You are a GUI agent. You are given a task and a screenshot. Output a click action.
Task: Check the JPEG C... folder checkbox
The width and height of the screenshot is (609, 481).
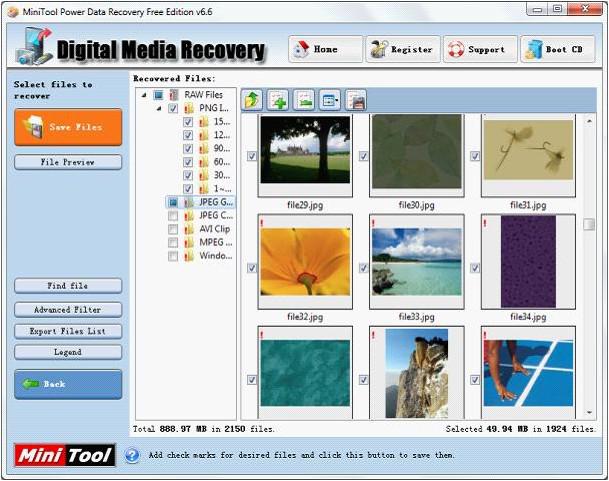(173, 216)
